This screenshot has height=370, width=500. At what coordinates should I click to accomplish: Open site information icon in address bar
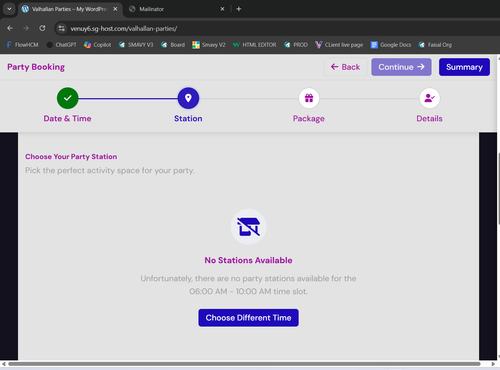[62, 29]
